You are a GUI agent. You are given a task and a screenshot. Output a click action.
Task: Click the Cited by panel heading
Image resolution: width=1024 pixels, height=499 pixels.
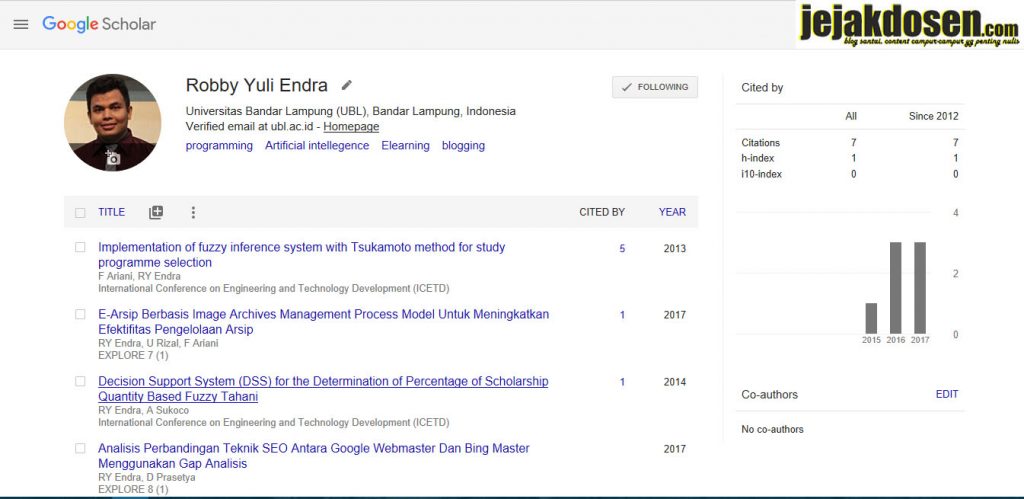(762, 88)
